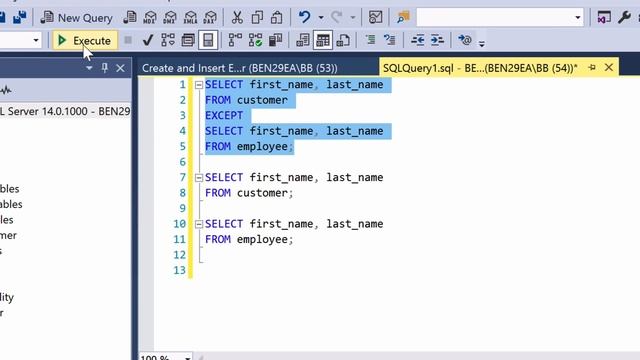
Task: Toggle Include Live Query Statistics
Action: coord(256,40)
